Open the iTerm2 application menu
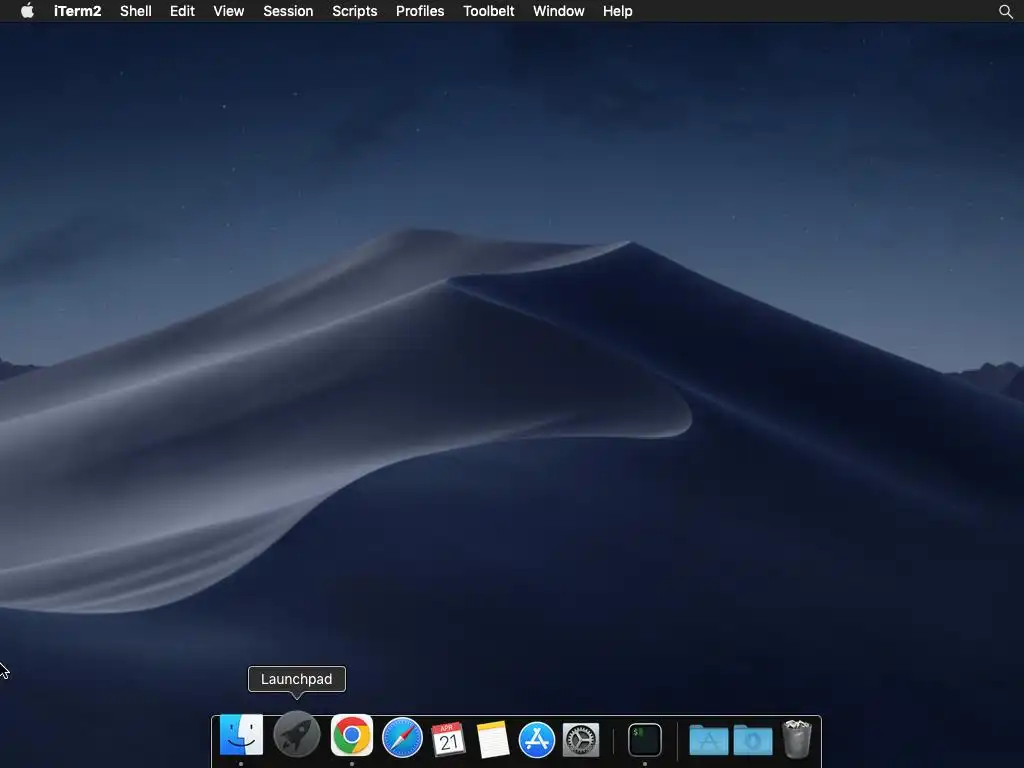 click(x=77, y=11)
